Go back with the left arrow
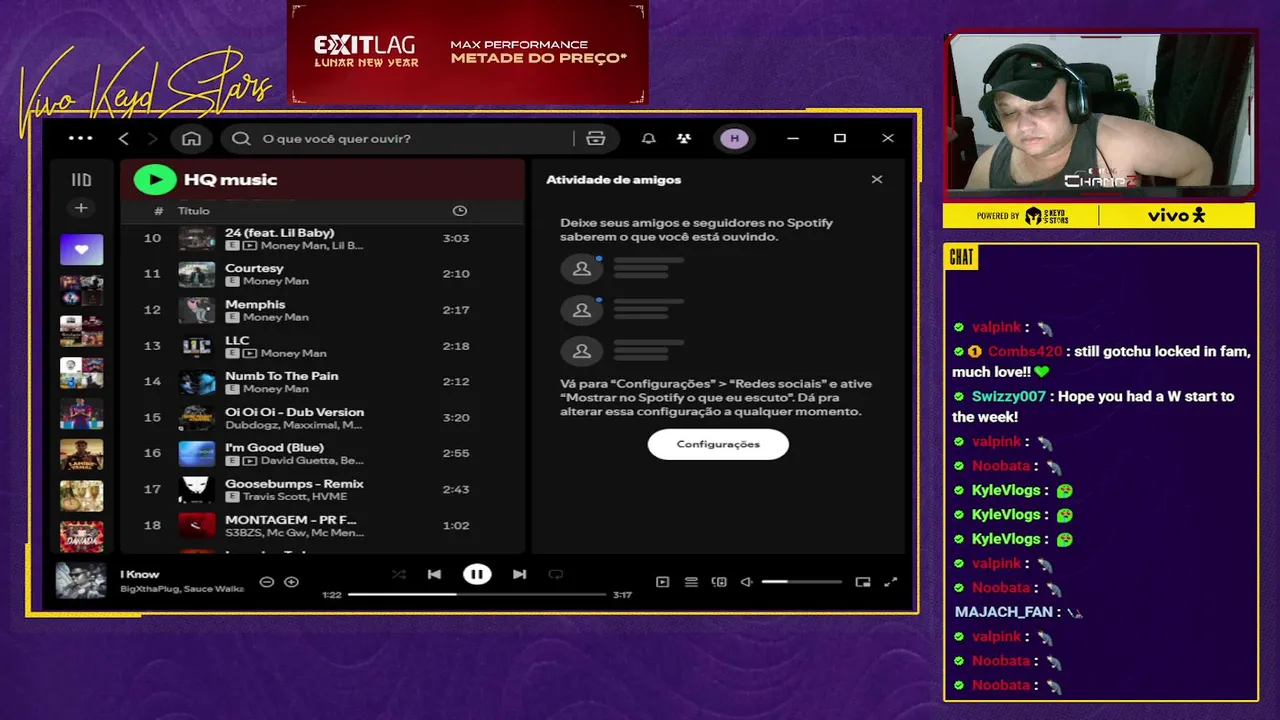 [124, 139]
